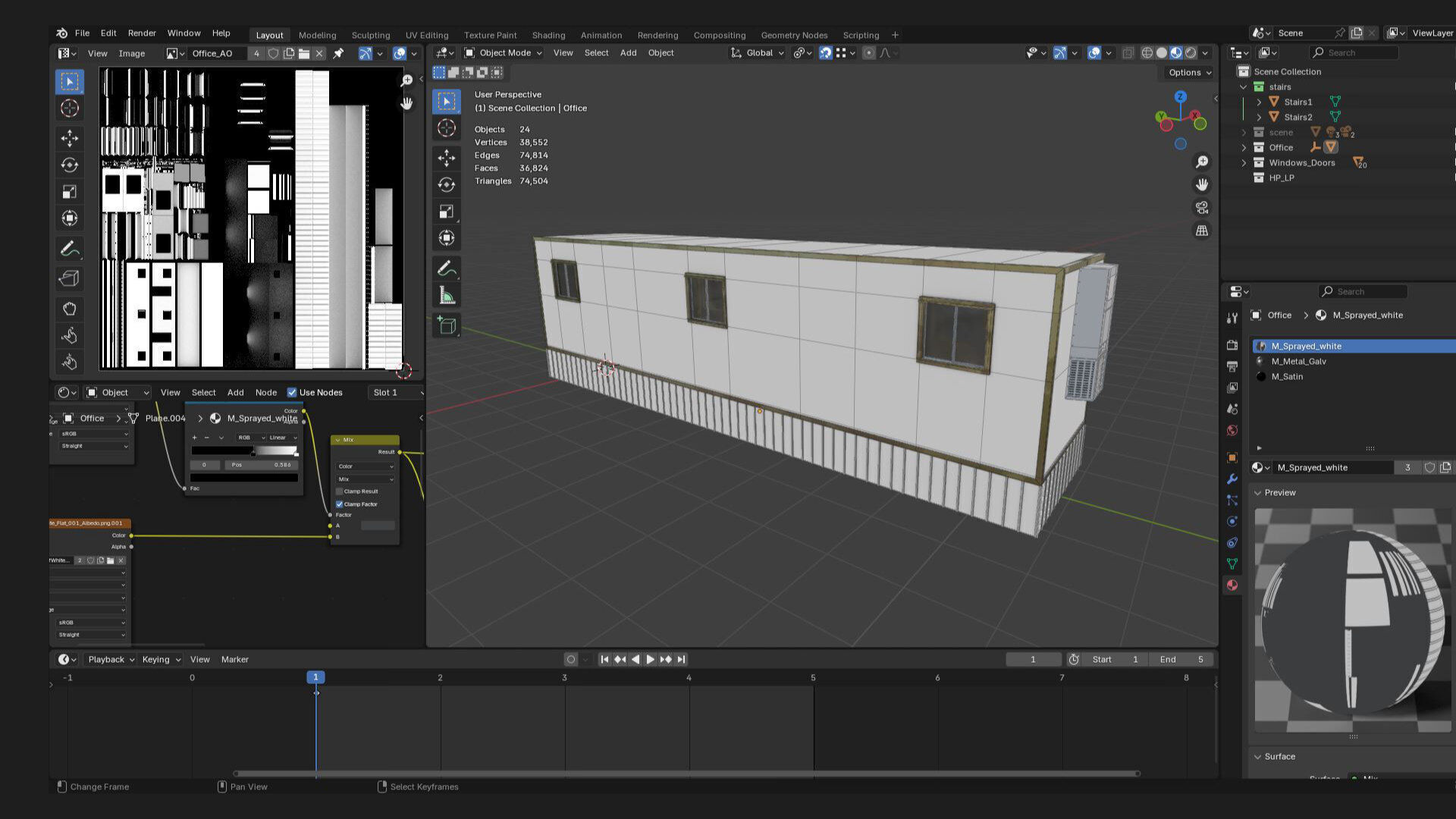Screen dimensions: 1456x819
Task: Expand the Windows_Doors collection
Action: tap(1244, 163)
